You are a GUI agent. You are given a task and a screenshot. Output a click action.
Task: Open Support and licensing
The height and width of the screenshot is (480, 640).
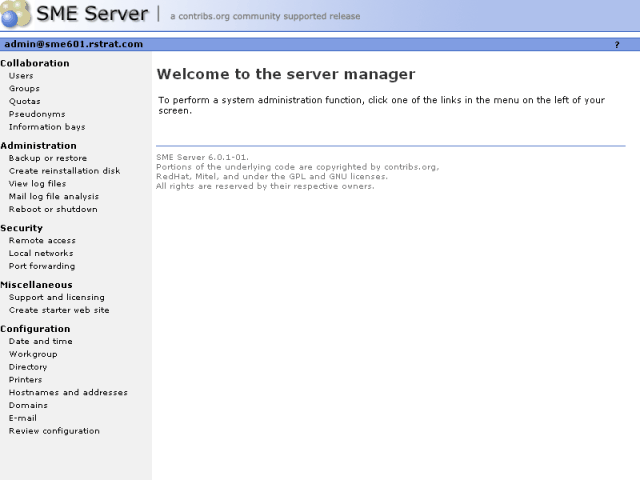(x=57, y=297)
